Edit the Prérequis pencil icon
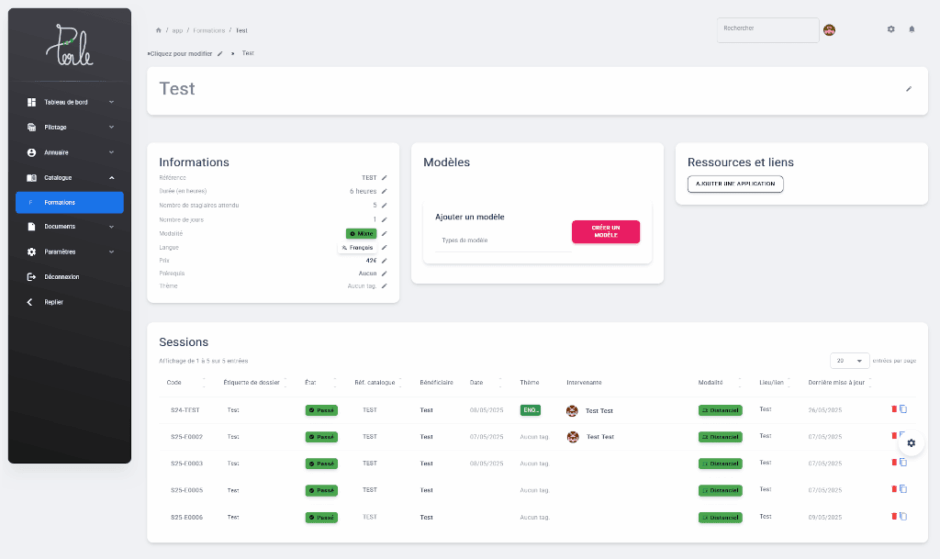 [384, 274]
